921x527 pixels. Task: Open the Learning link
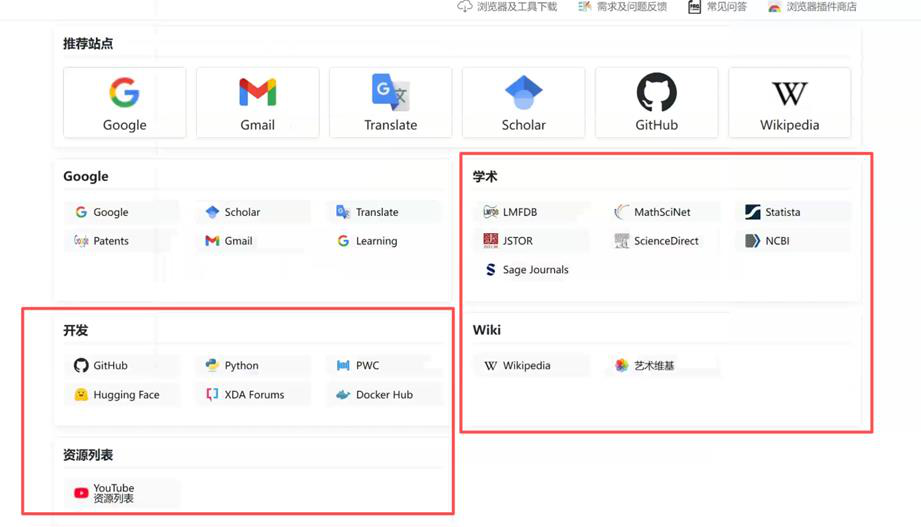384,241
